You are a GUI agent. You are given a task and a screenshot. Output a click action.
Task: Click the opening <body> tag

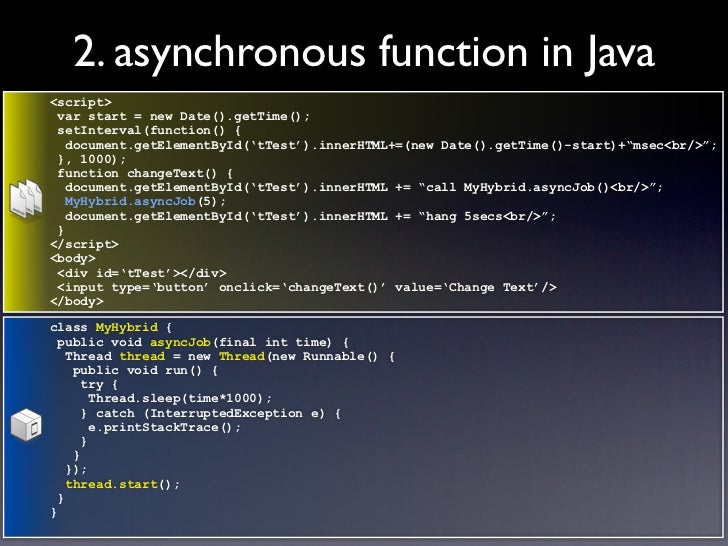coord(73,258)
